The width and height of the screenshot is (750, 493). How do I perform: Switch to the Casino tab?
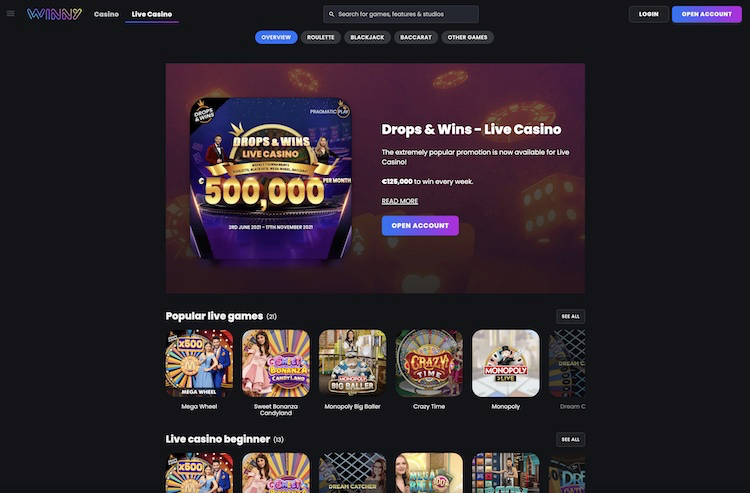click(106, 14)
